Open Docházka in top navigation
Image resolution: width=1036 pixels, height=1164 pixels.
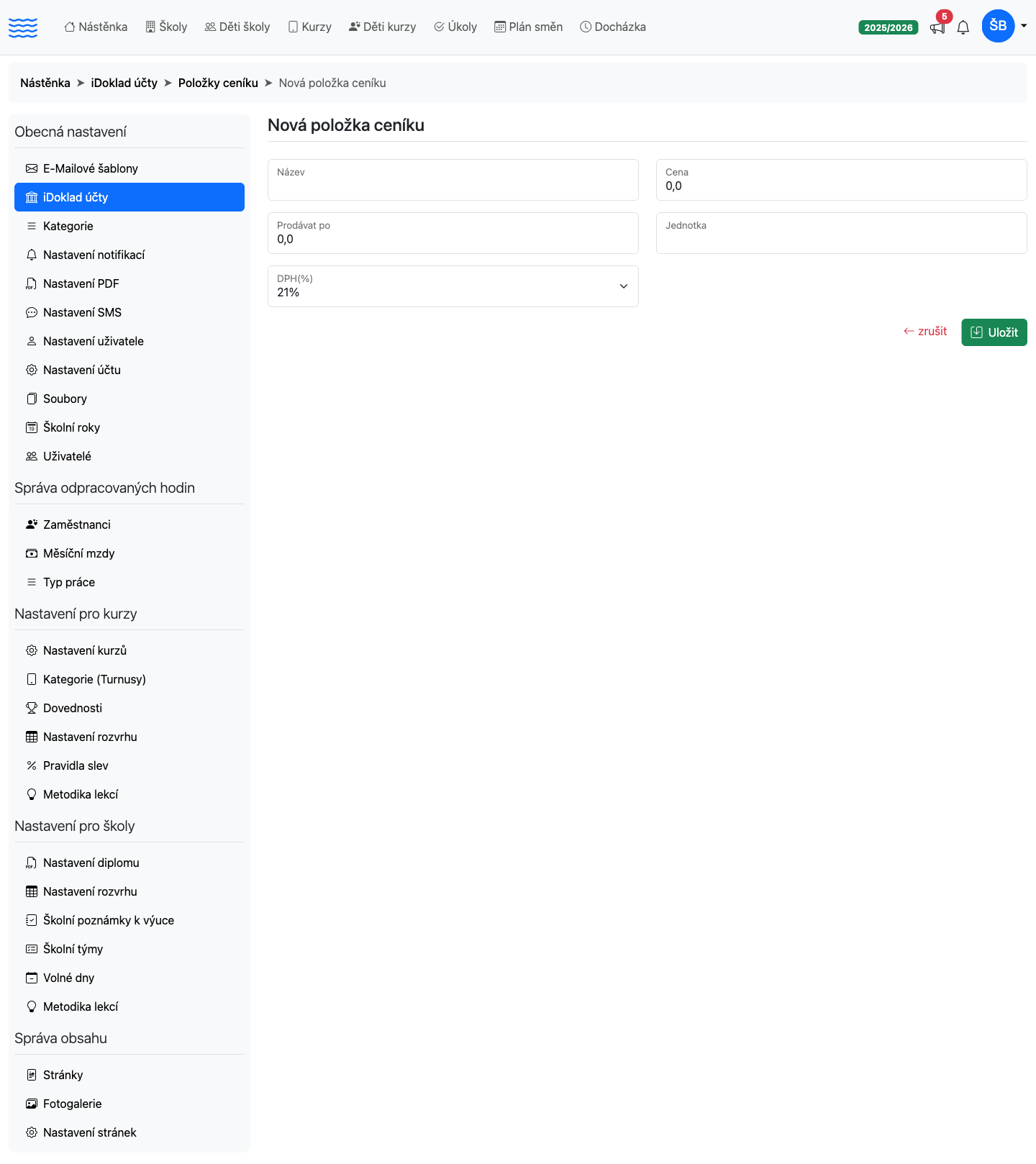(613, 27)
